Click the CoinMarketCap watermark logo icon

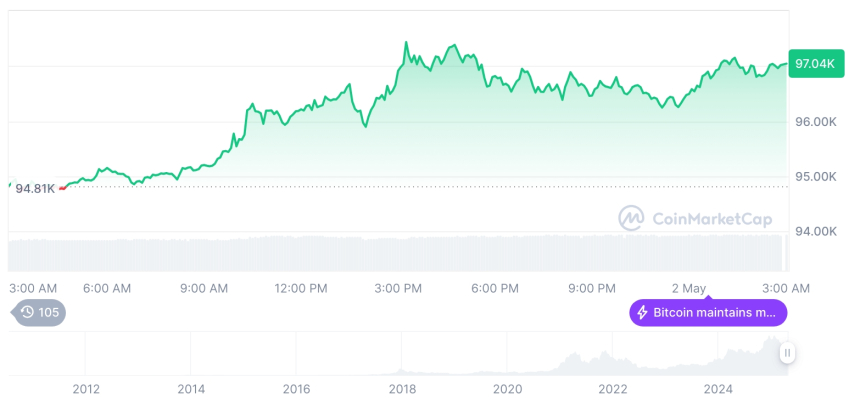pos(631,218)
